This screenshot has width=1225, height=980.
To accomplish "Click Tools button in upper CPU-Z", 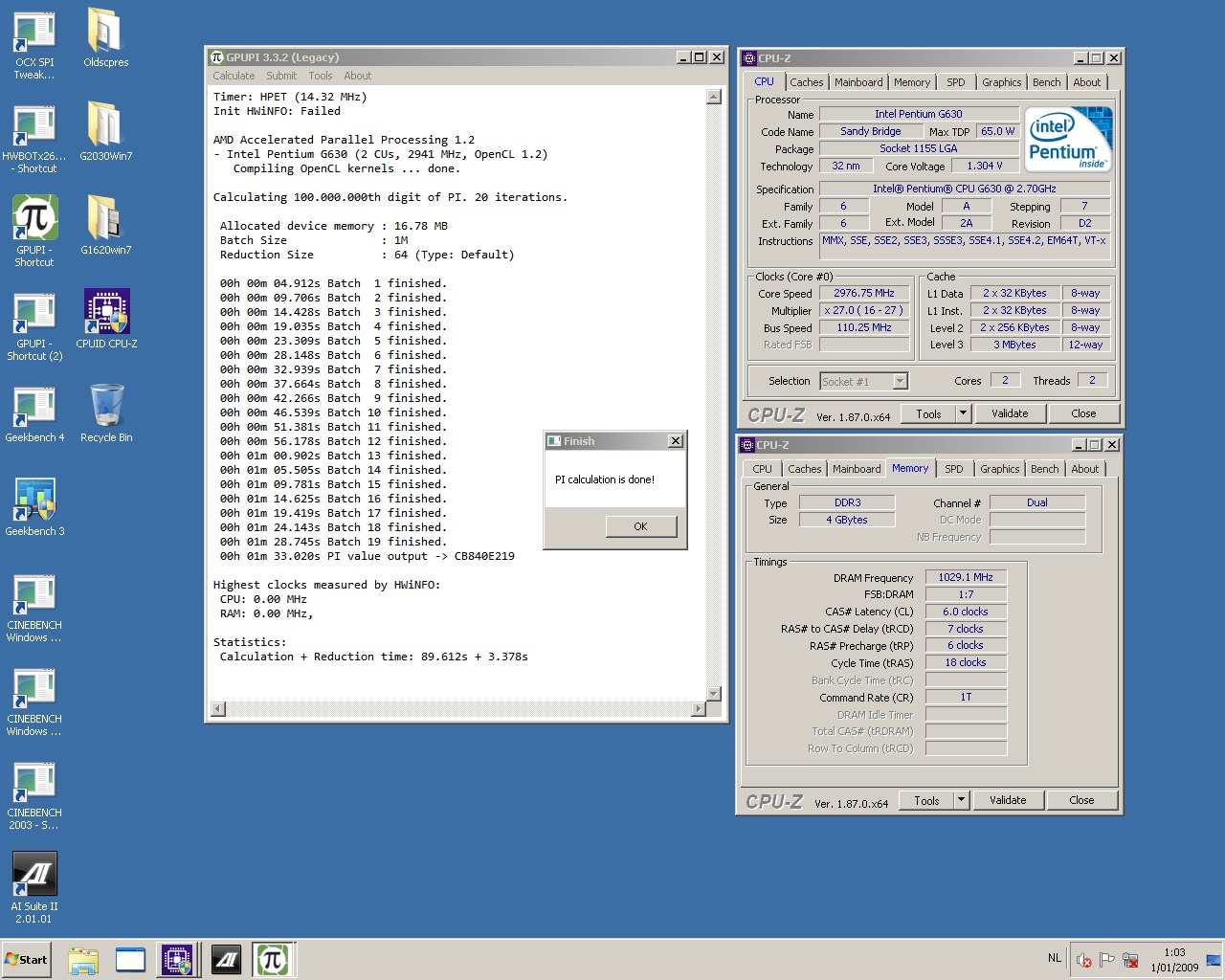I will point(928,413).
